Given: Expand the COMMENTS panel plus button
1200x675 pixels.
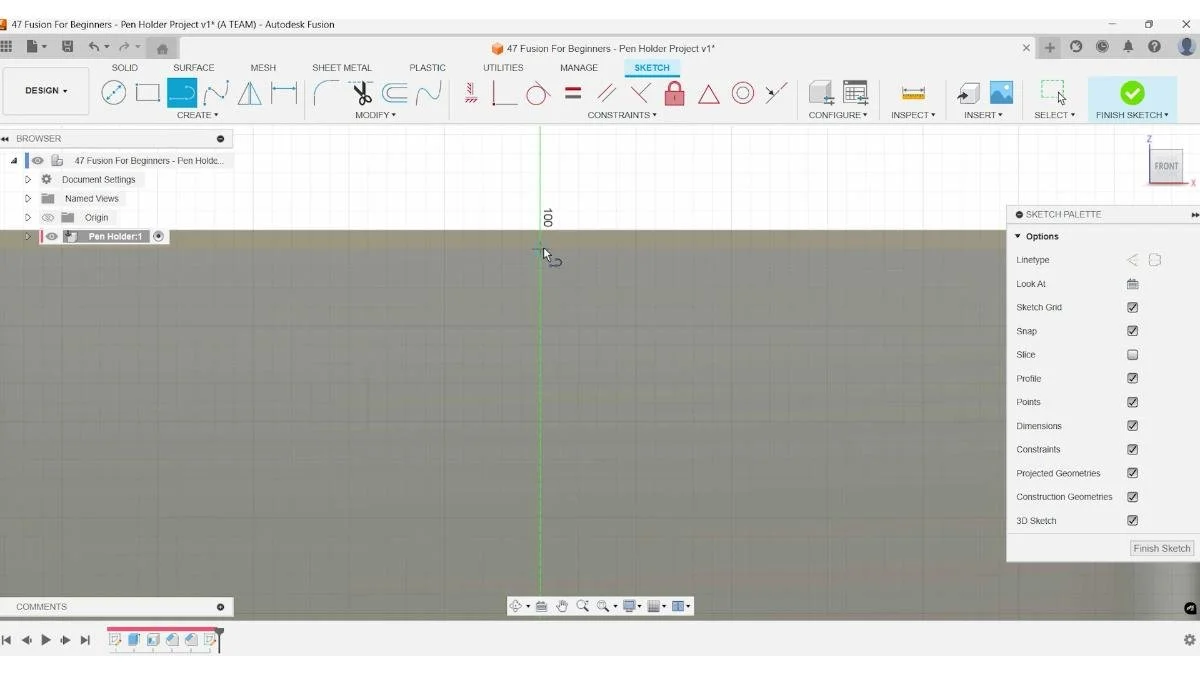Looking at the screenshot, I should tap(221, 607).
